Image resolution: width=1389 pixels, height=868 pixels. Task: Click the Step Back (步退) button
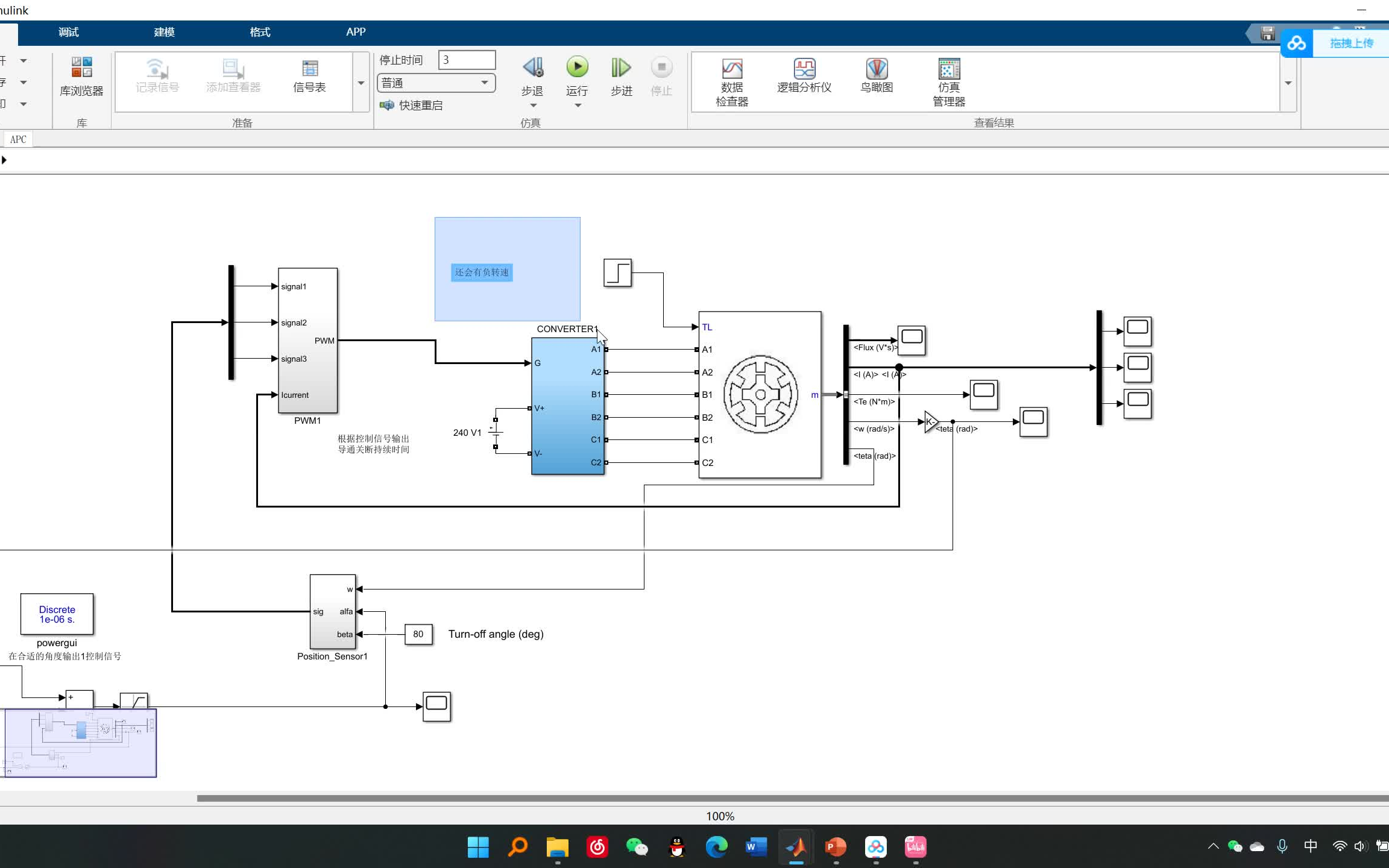(x=532, y=77)
